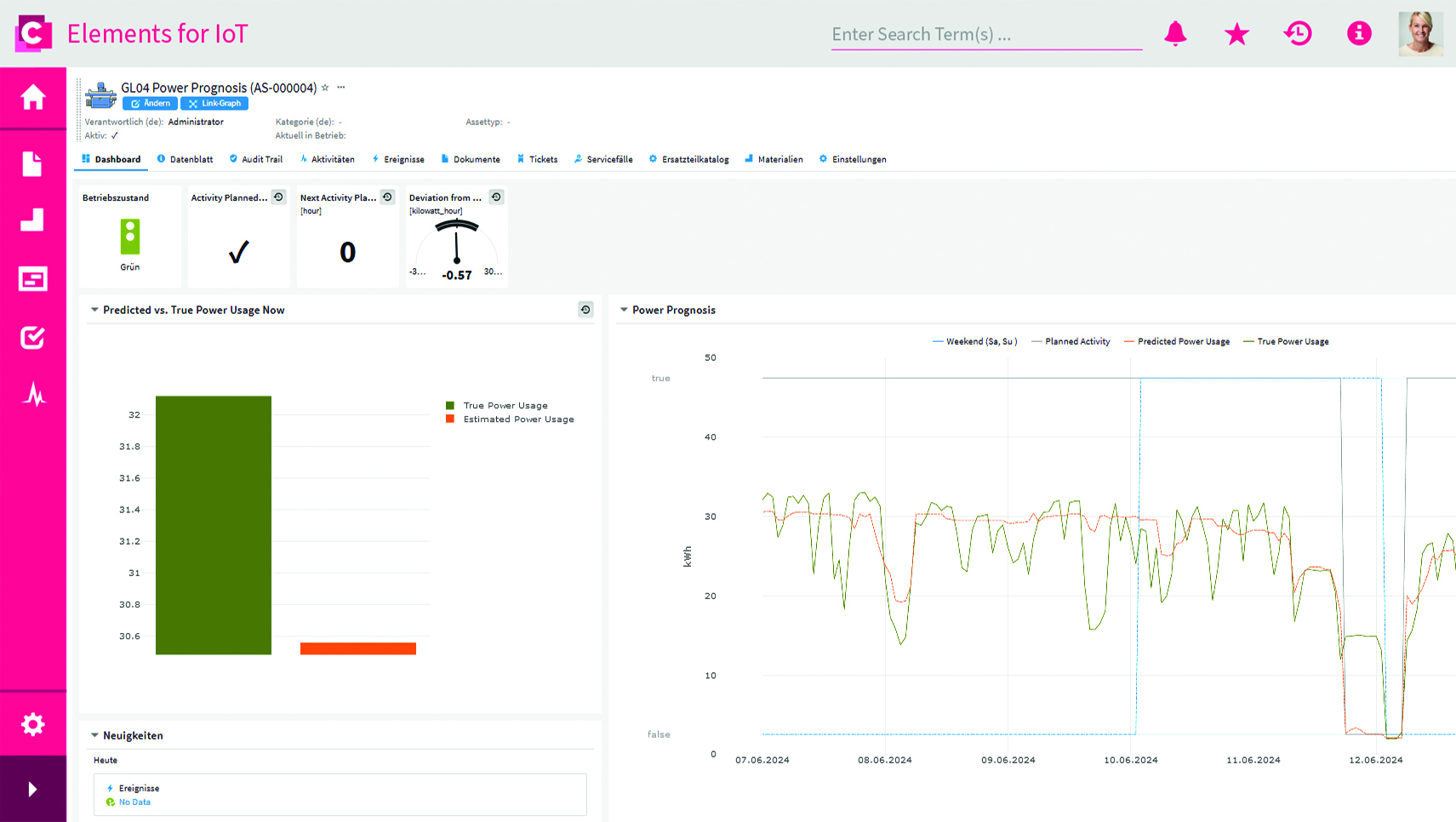The height and width of the screenshot is (822, 1456).
Task: Go to home in sidebar
Action: pos(33,97)
